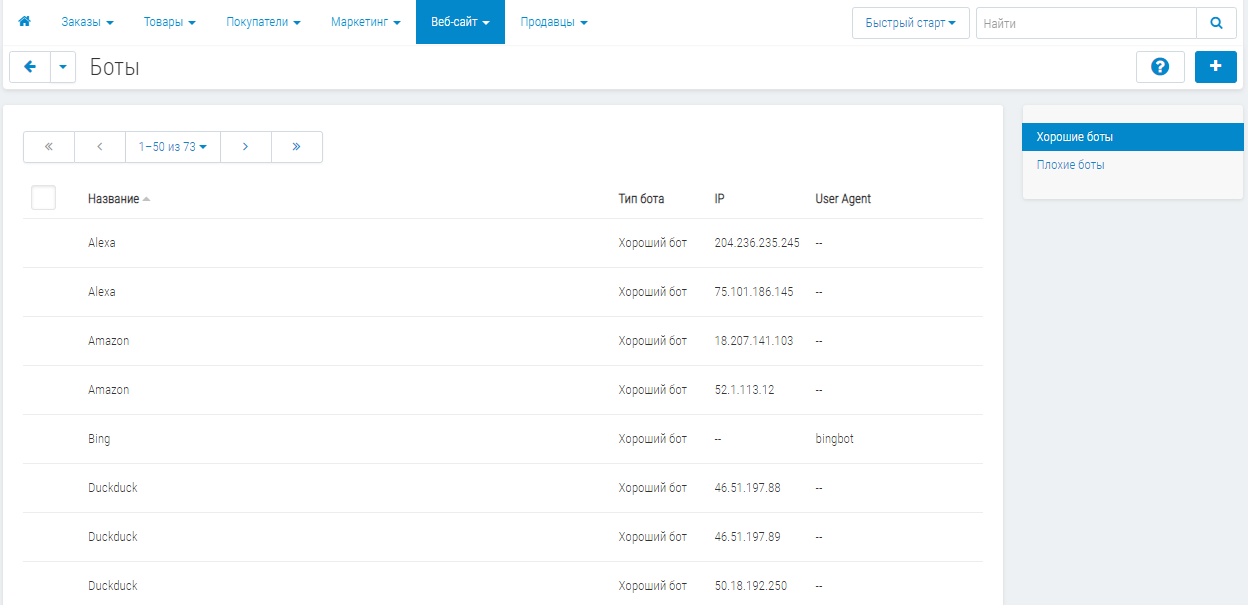This screenshot has height=605, width=1248.
Task: Go back using the left arrow button
Action: [x=30, y=67]
